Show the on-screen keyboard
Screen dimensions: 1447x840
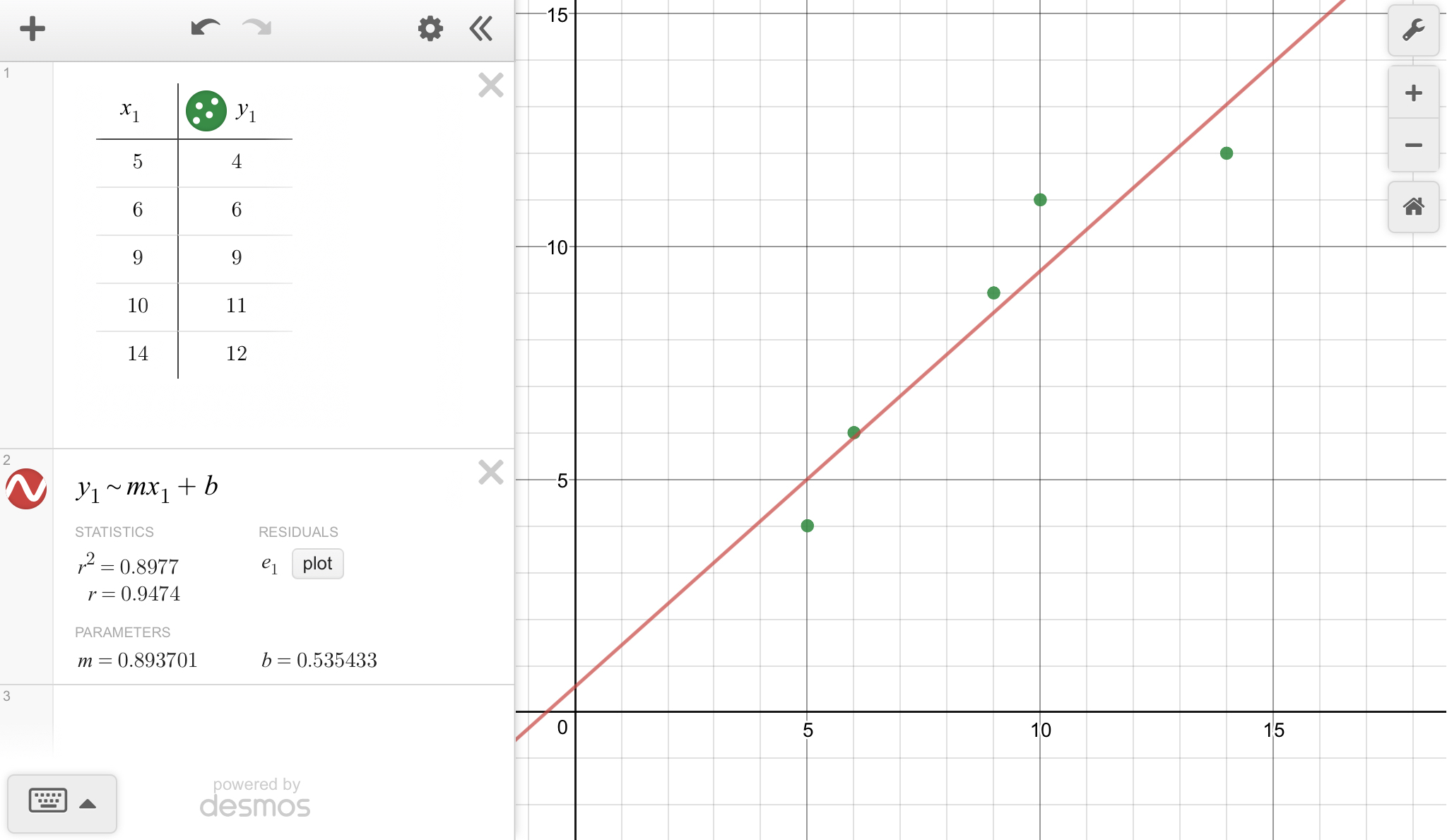coord(48,801)
